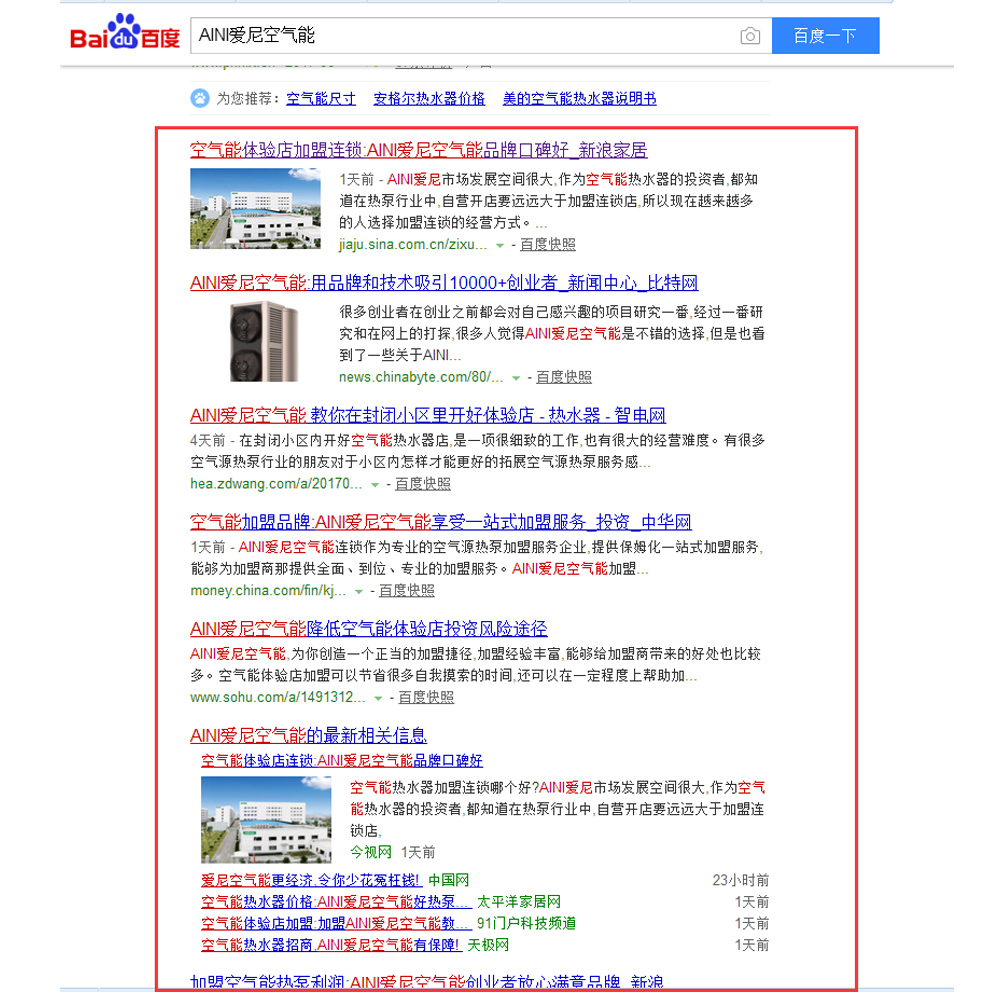Open result 教你在封闭小区里开好体验店 智电网
1000x1000 pixels.
click(428, 416)
